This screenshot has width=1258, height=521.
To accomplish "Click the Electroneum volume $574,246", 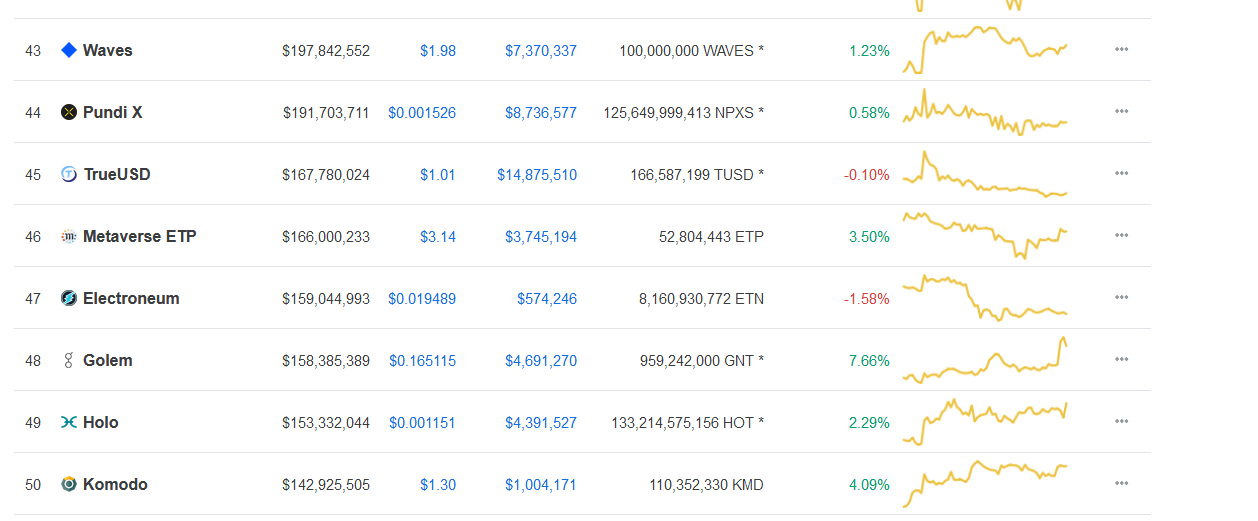I will coord(547,298).
